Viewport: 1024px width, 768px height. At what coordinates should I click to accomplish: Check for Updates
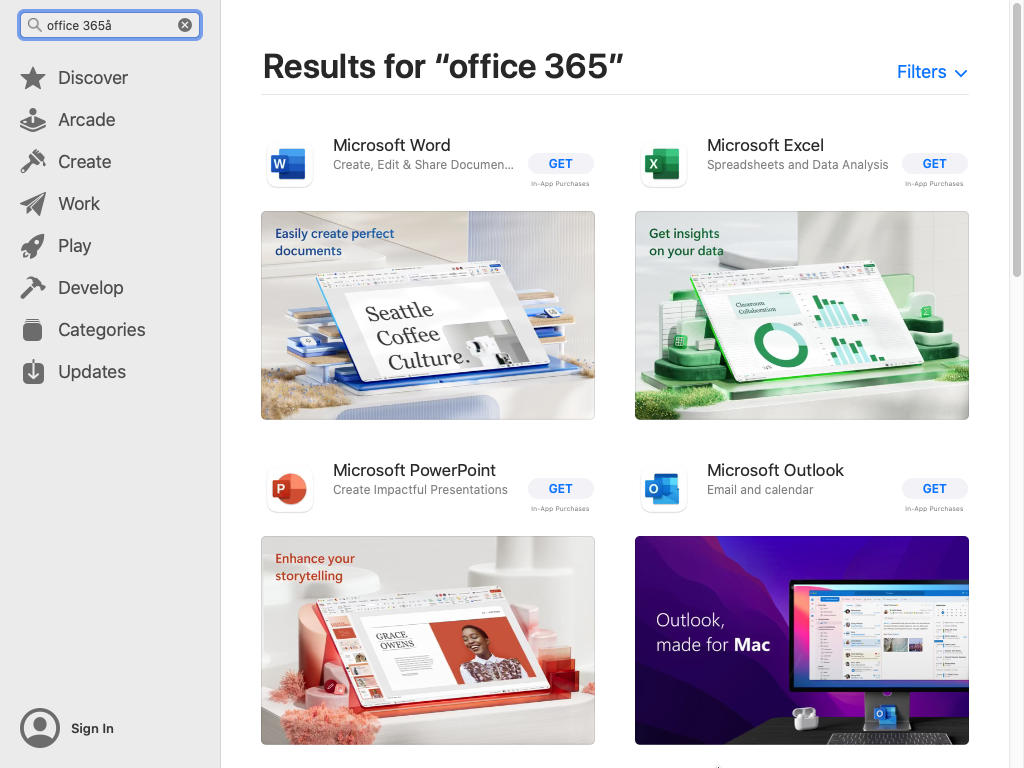pos(91,372)
